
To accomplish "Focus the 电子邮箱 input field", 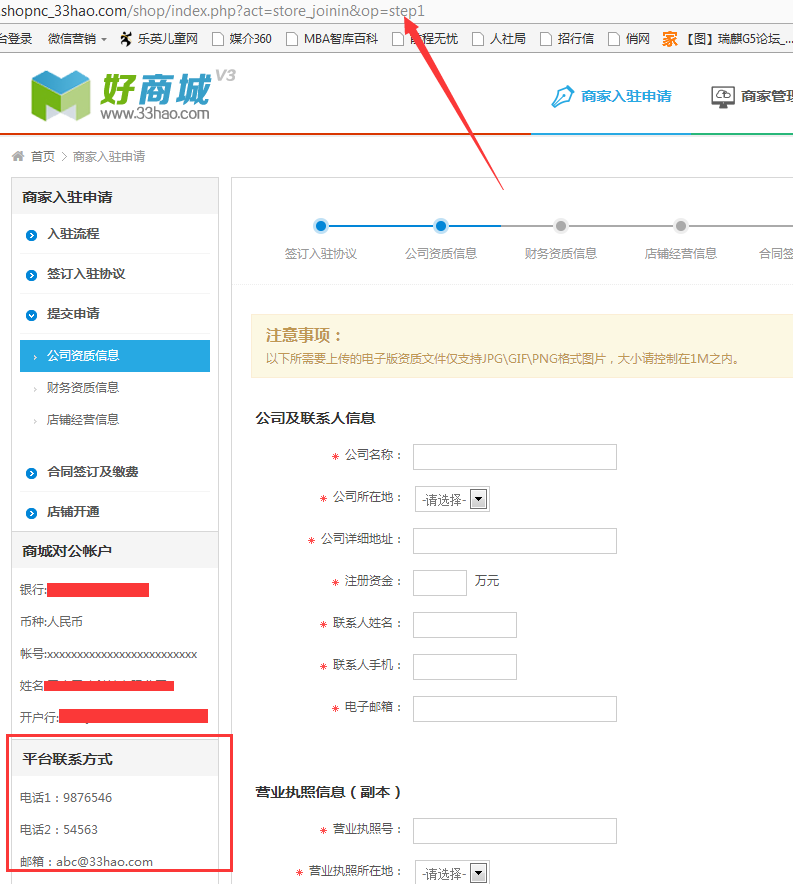I will (x=515, y=709).
